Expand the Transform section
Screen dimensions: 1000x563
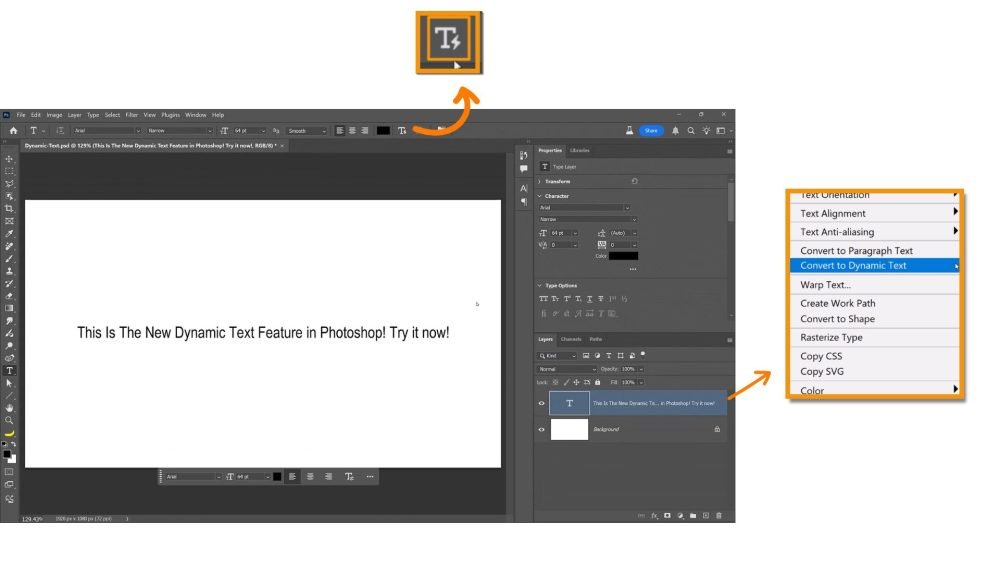540,182
